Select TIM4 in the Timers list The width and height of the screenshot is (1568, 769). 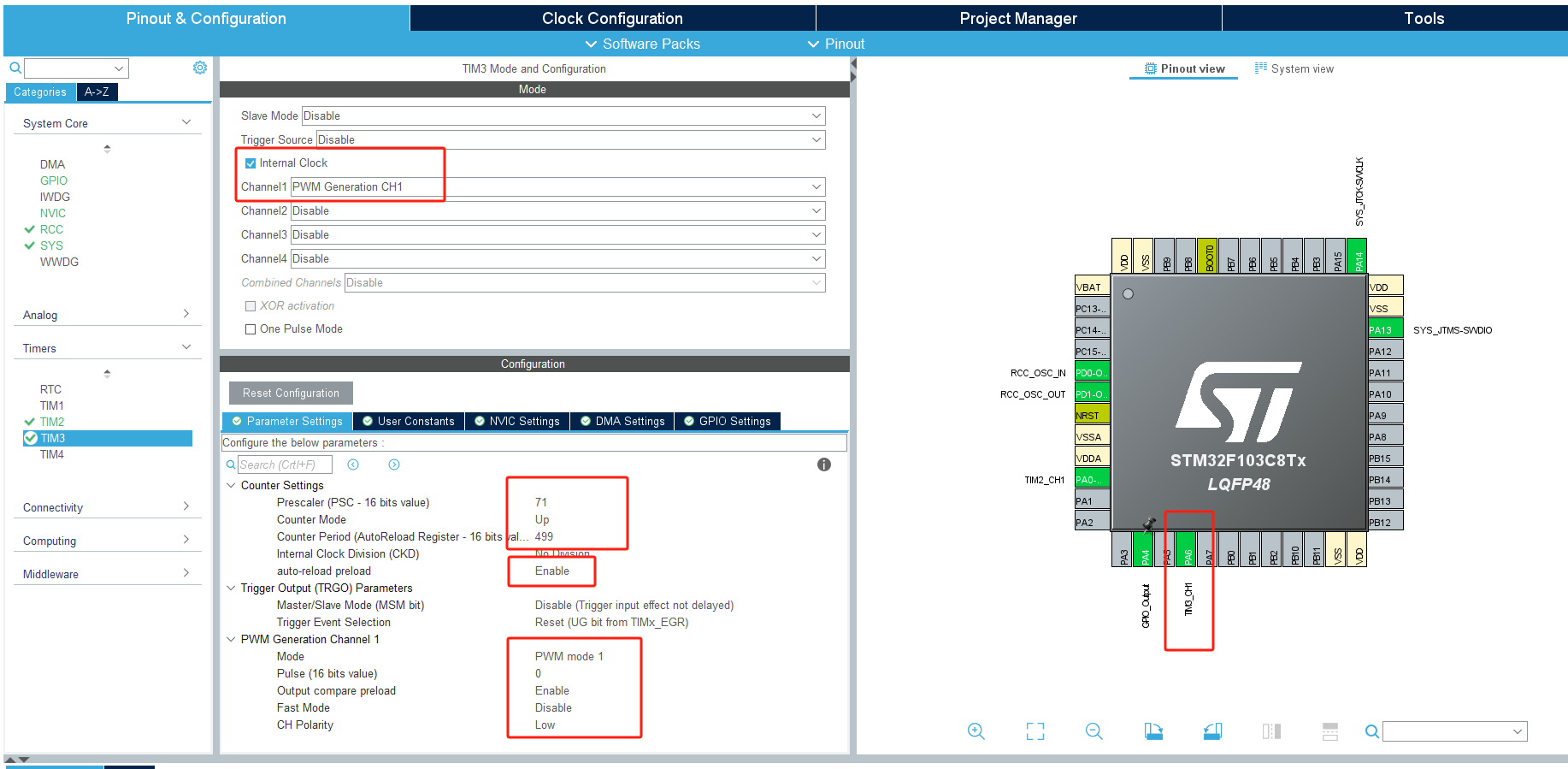coord(52,454)
